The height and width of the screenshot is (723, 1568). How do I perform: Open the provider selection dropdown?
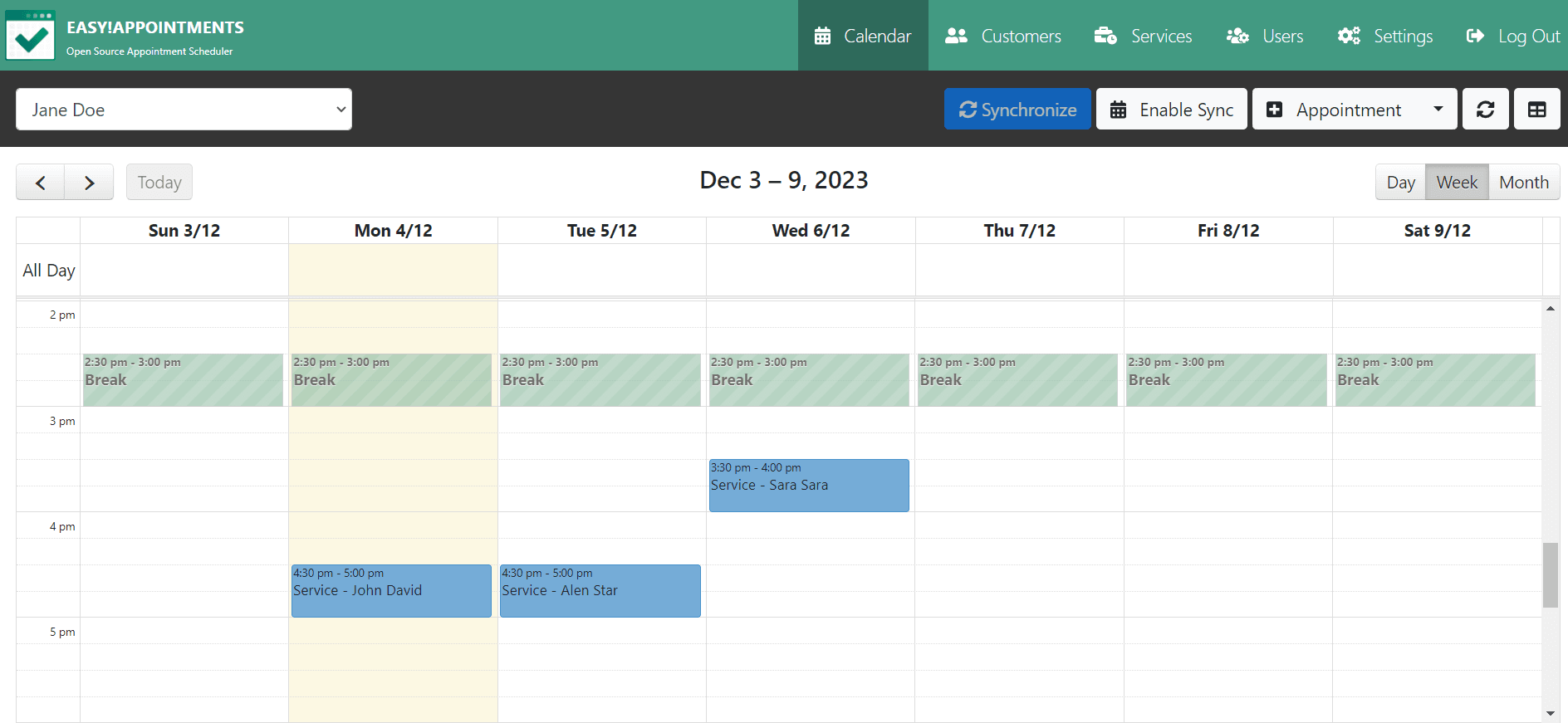tap(184, 109)
